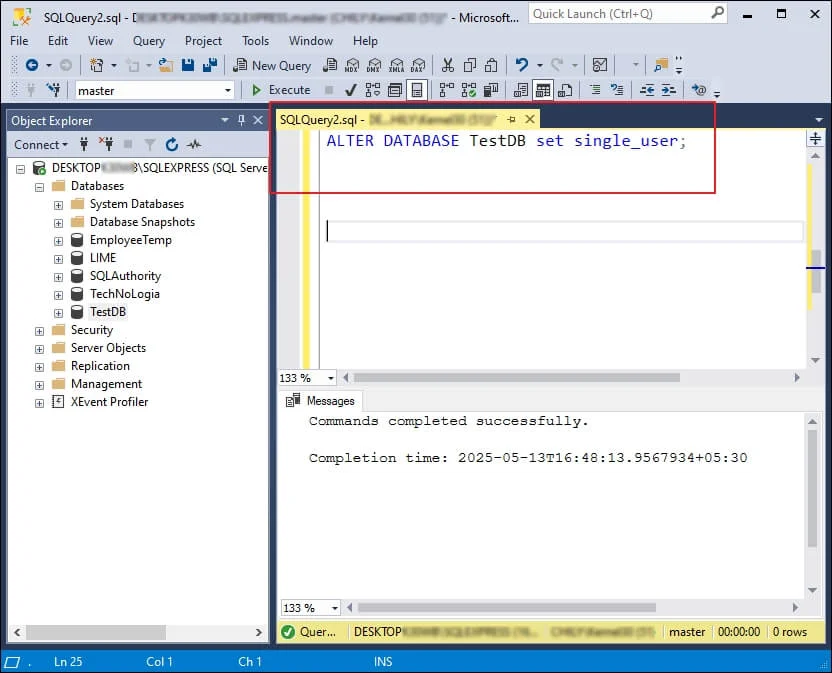
Task: Toggle the IntelliSense Enabled icon
Action: click(417, 90)
